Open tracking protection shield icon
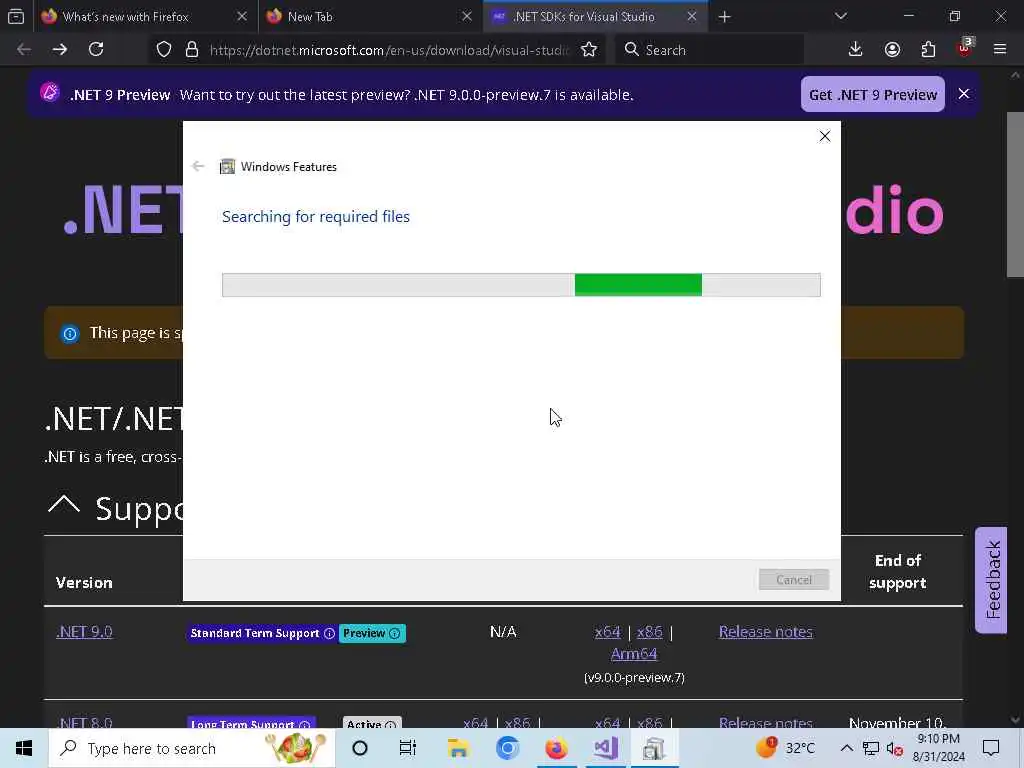The height and width of the screenshot is (768, 1024). point(164,50)
